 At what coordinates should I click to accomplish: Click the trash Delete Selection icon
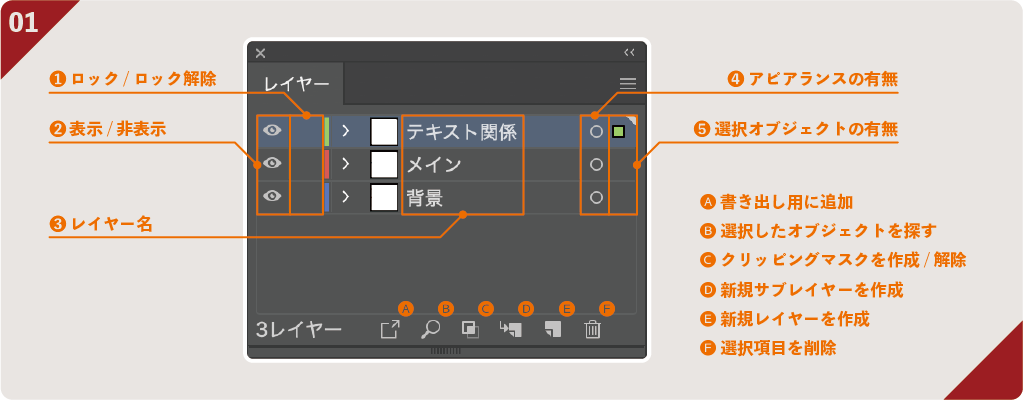pos(592,330)
